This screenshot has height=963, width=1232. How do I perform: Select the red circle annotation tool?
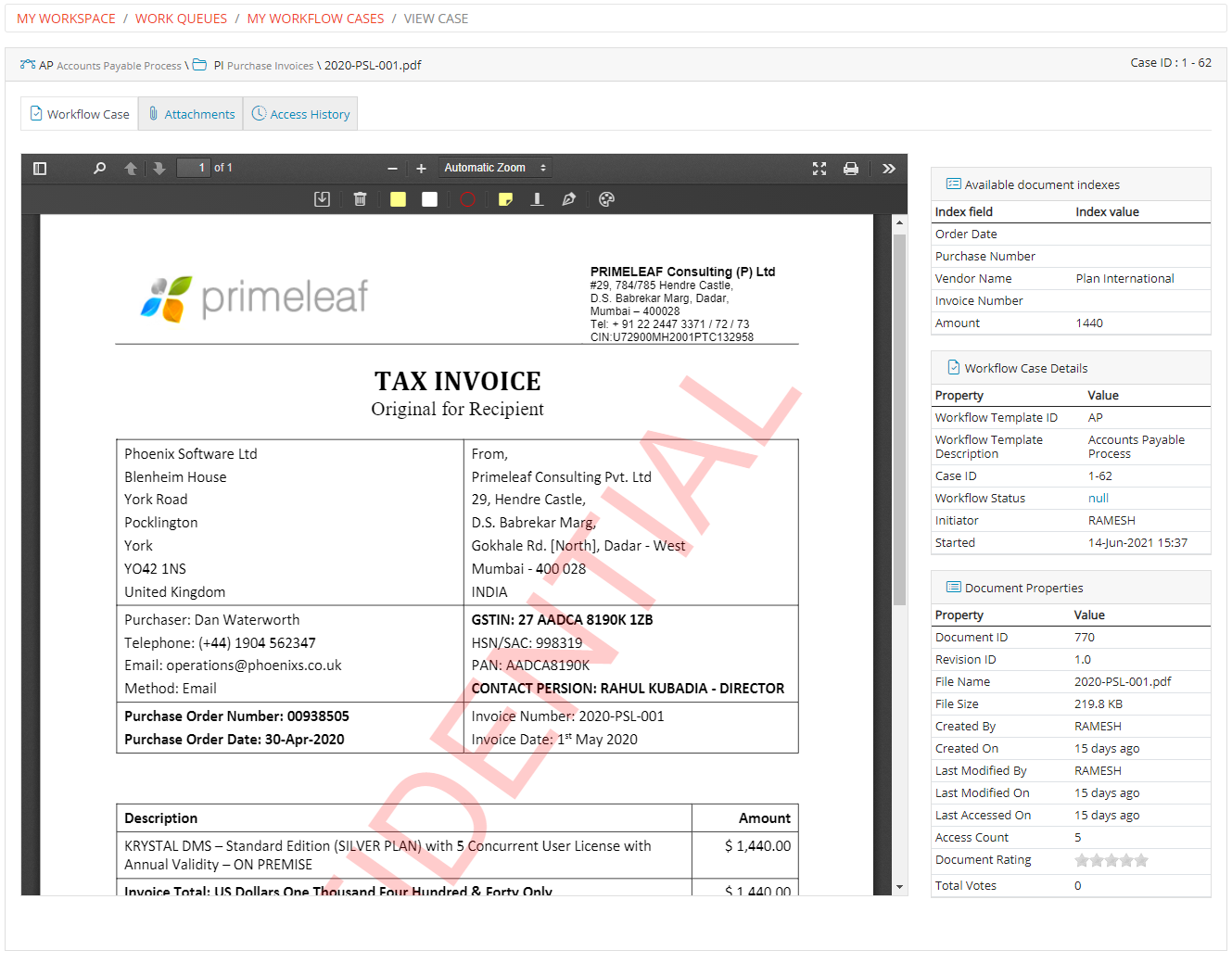point(467,199)
